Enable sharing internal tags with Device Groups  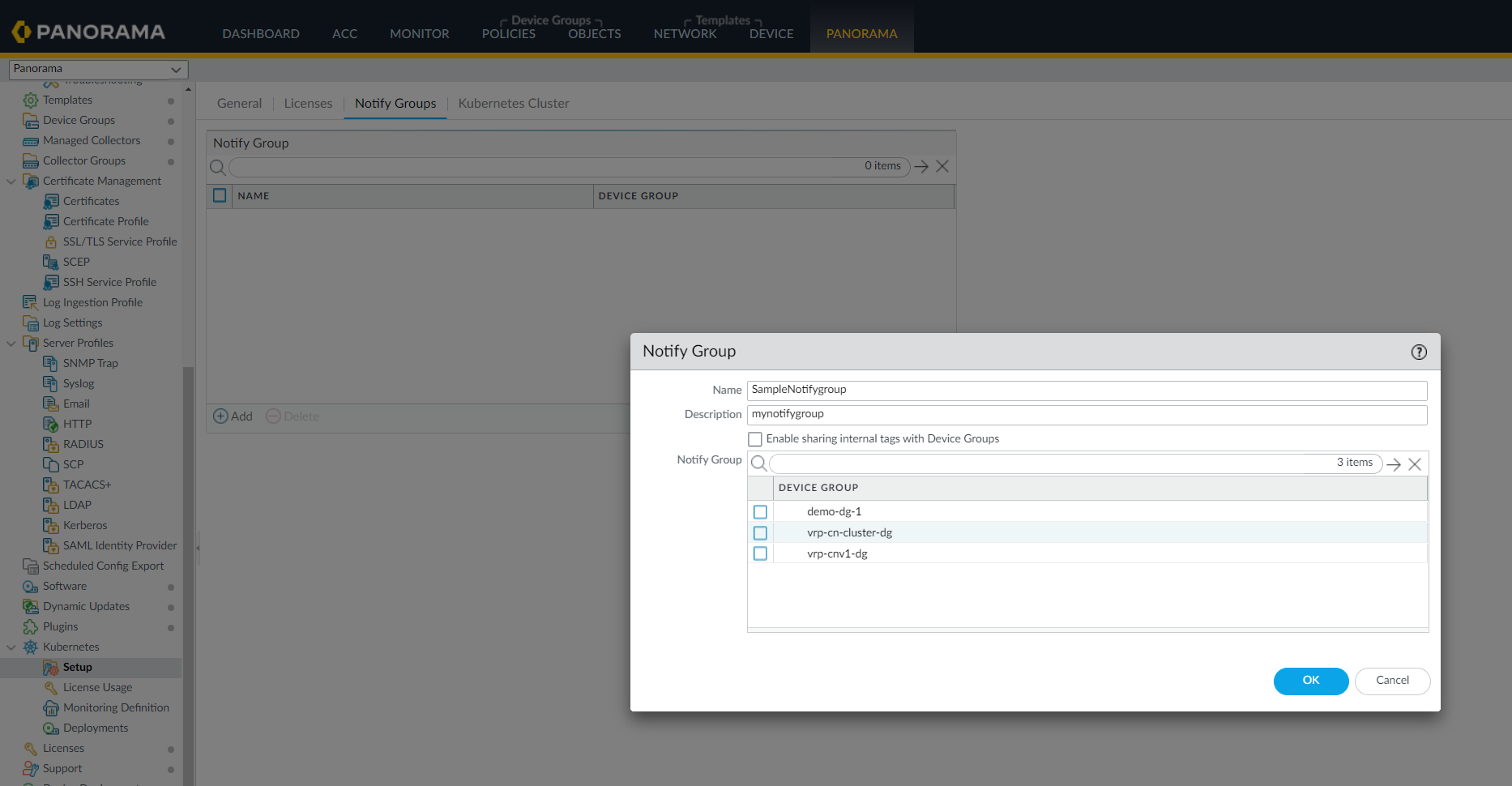pos(755,439)
